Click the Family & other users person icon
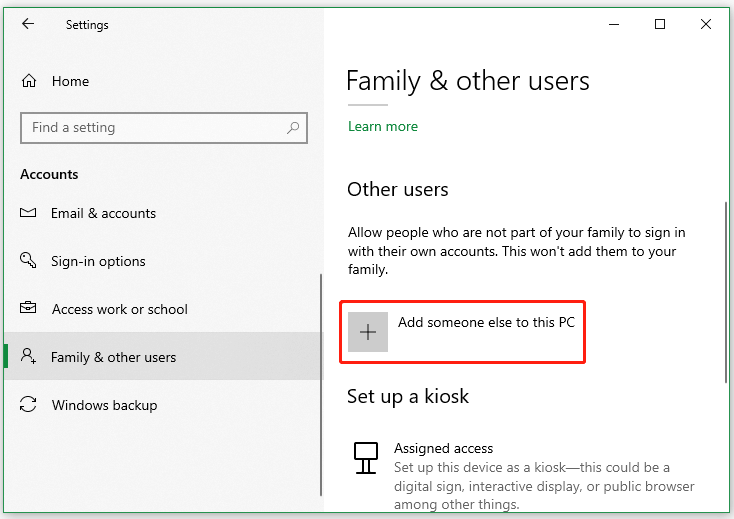Image resolution: width=734 pixels, height=519 pixels. click(28, 356)
